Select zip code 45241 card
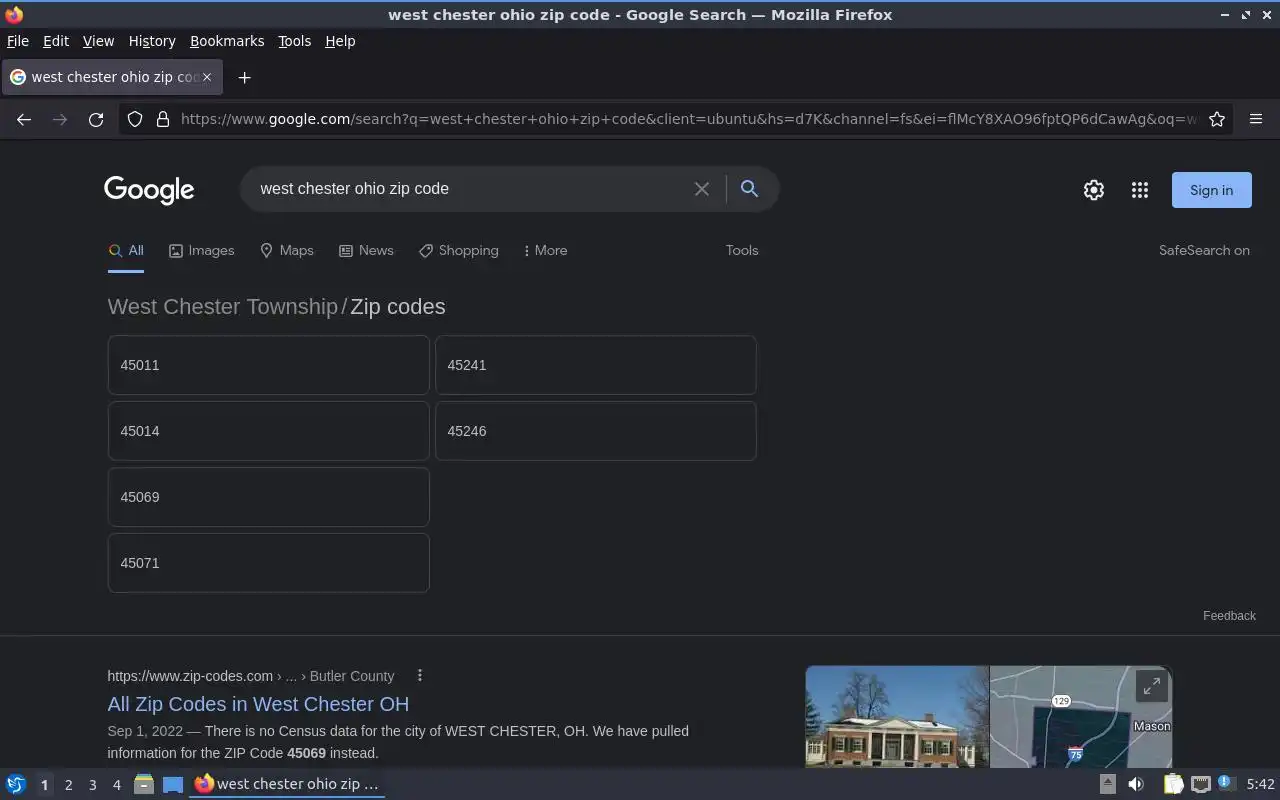The height and width of the screenshot is (800, 1280). 595,365
